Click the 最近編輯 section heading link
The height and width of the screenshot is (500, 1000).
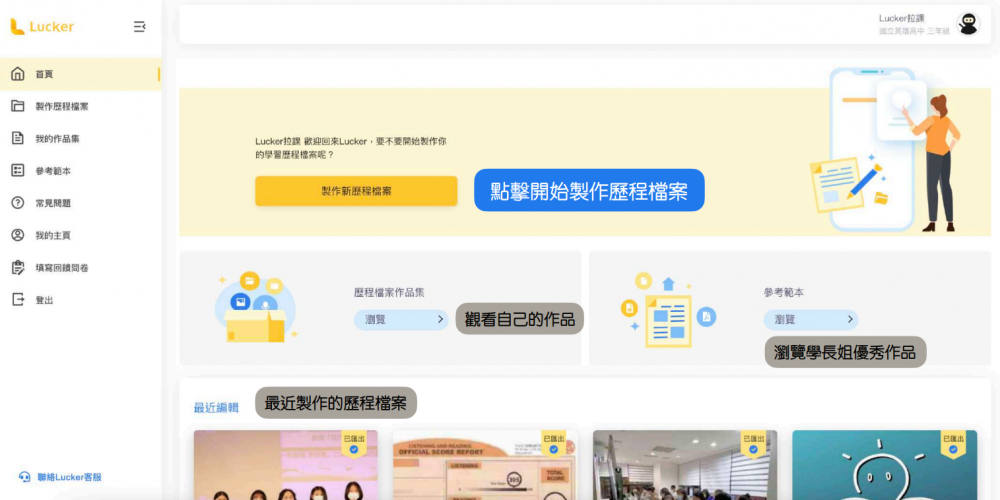point(216,408)
